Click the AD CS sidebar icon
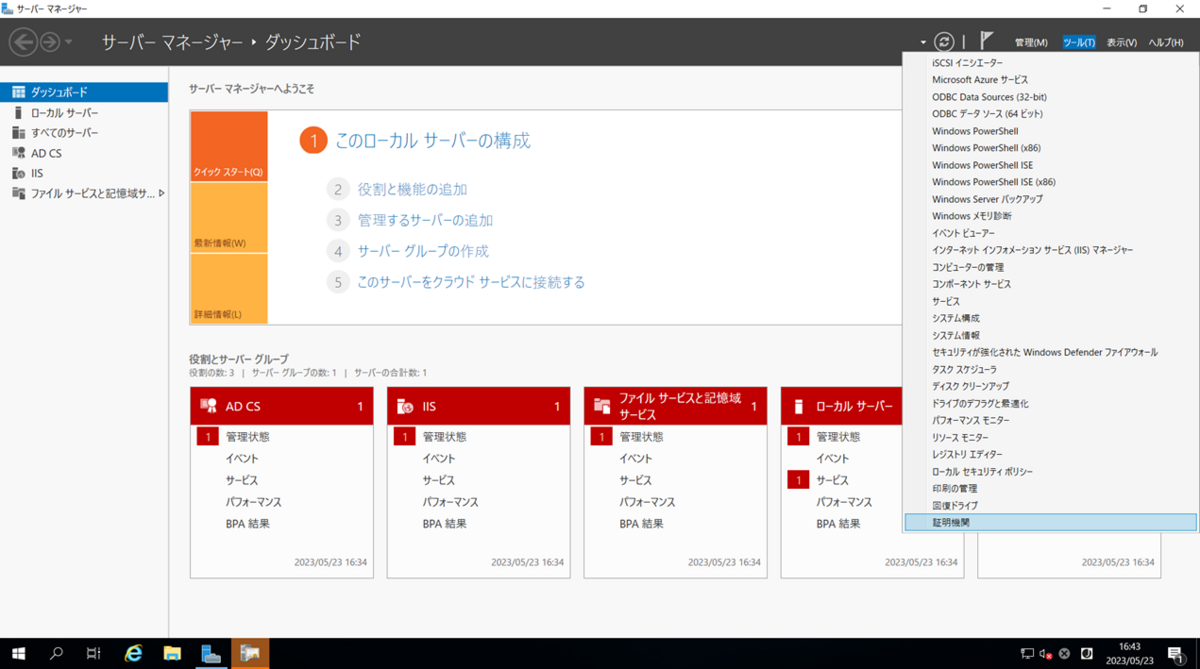The image size is (1200, 669). point(18,153)
